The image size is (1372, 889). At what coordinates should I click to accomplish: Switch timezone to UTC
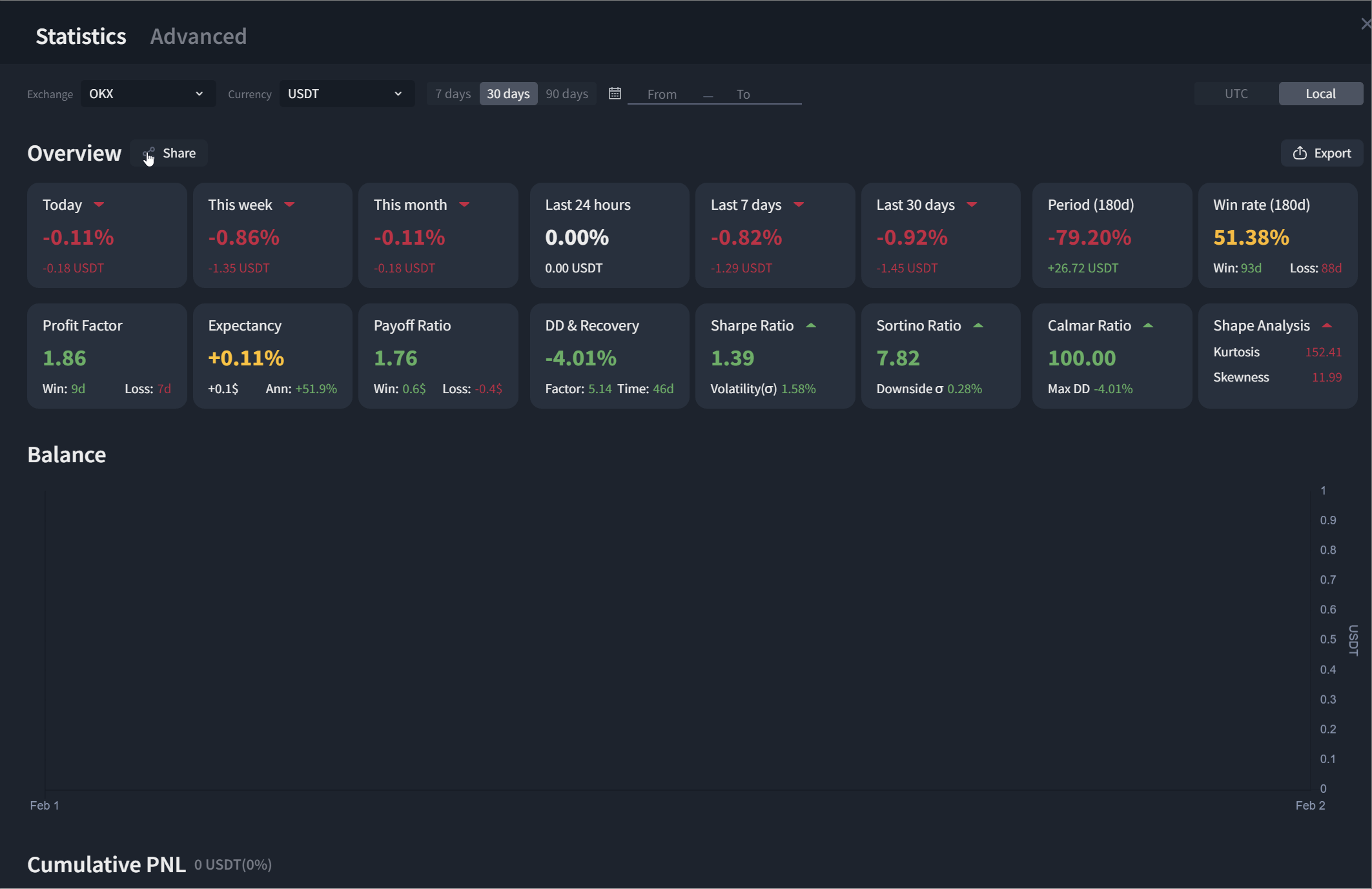tap(1236, 94)
